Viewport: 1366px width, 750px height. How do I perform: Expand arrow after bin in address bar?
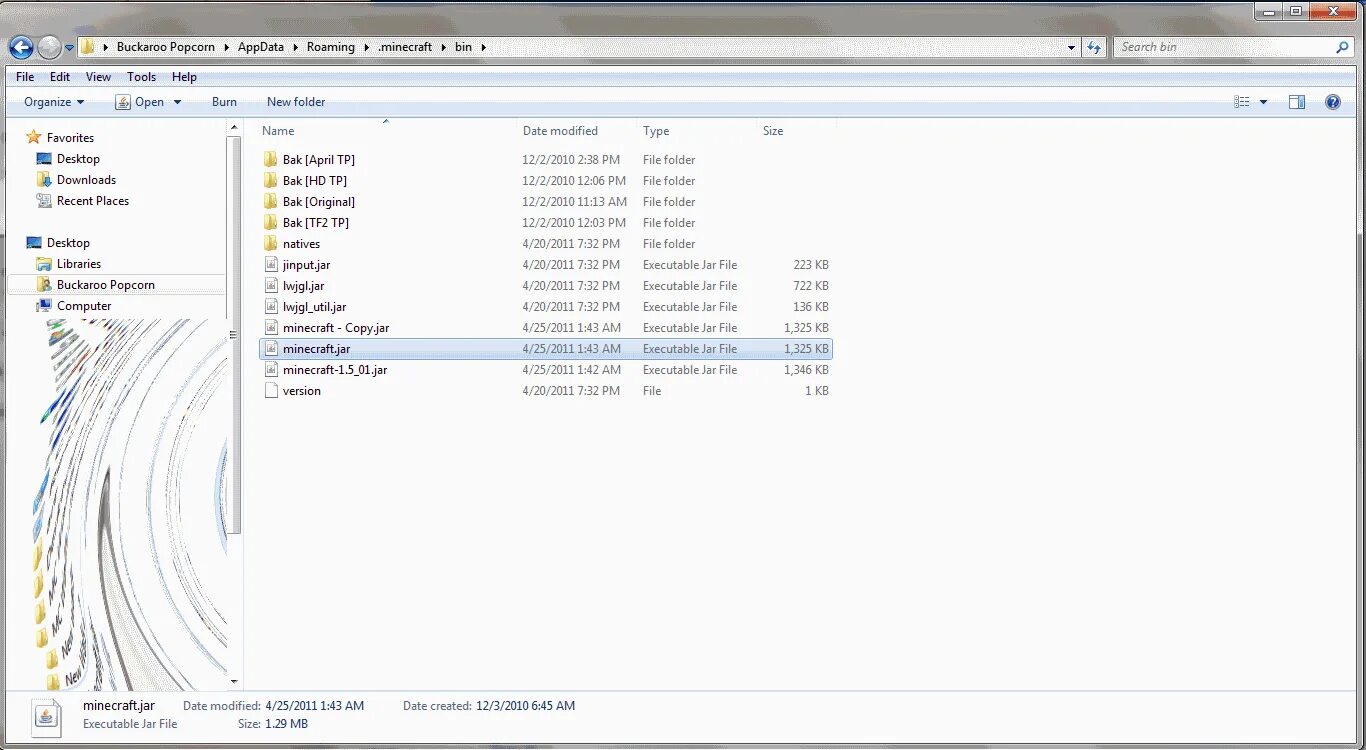point(484,47)
